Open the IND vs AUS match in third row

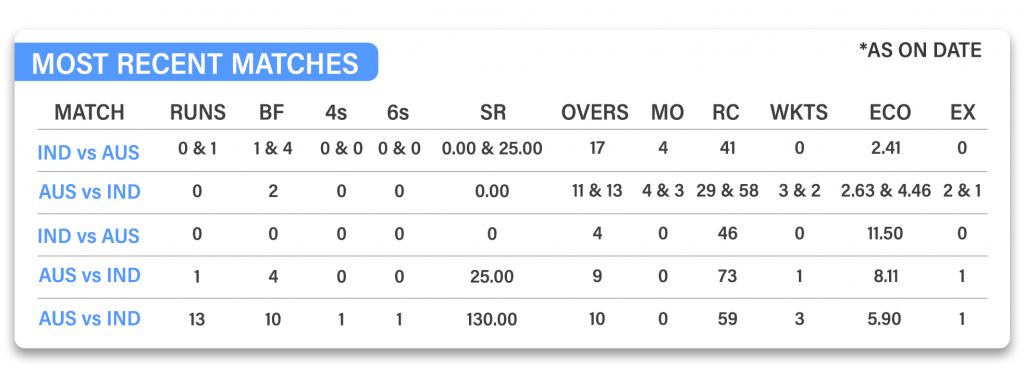tap(89, 236)
